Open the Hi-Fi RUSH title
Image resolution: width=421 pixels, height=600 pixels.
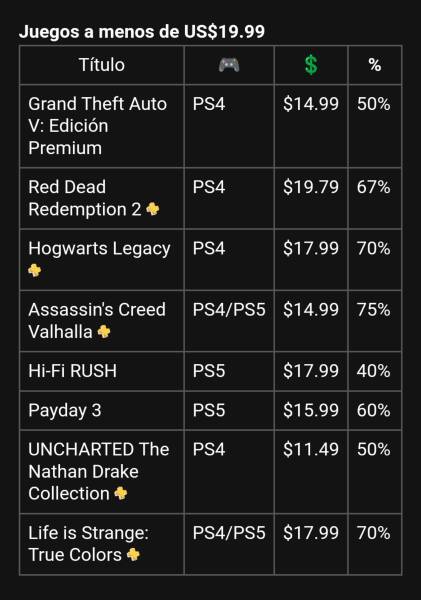click(x=72, y=371)
